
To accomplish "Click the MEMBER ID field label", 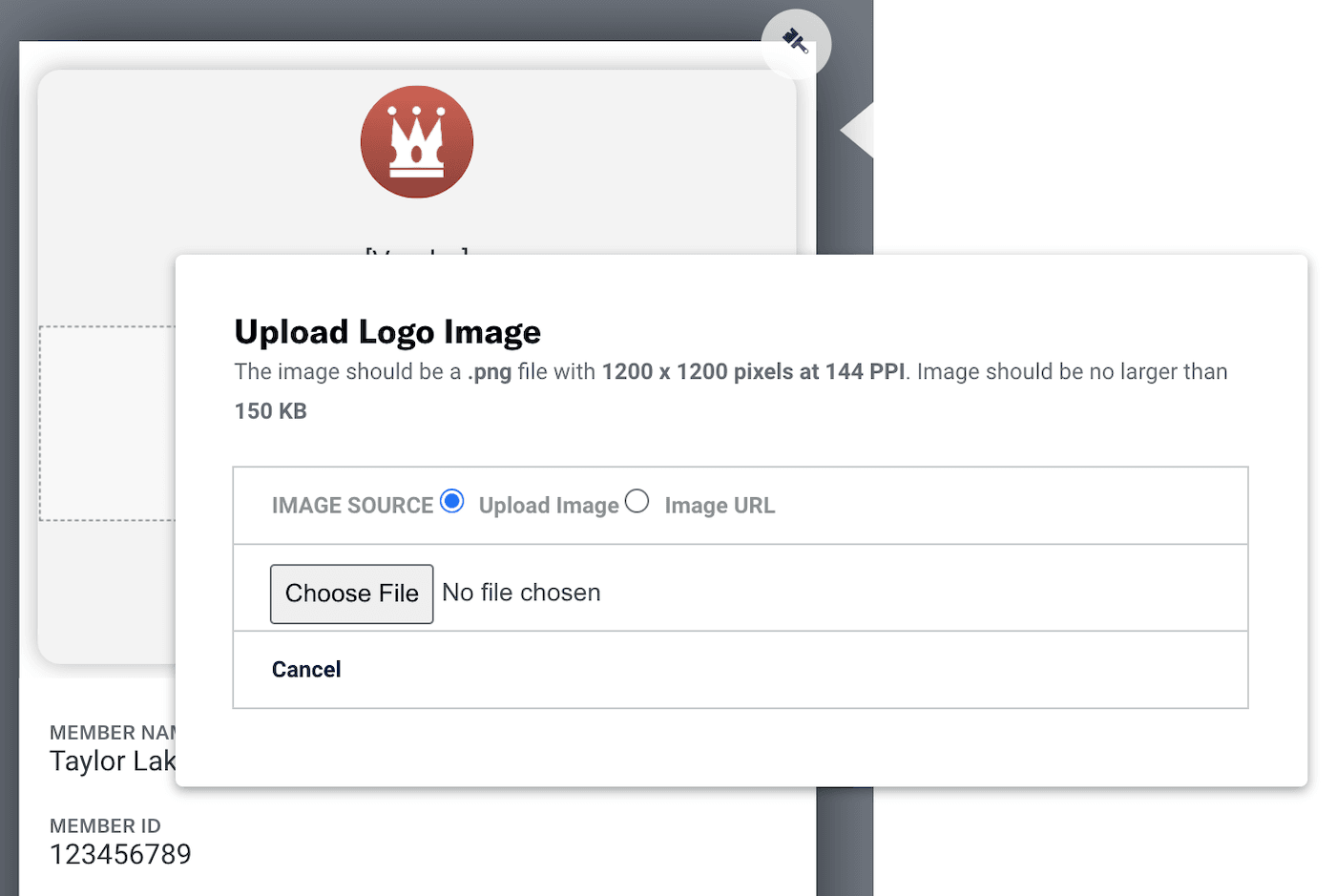I will [105, 826].
